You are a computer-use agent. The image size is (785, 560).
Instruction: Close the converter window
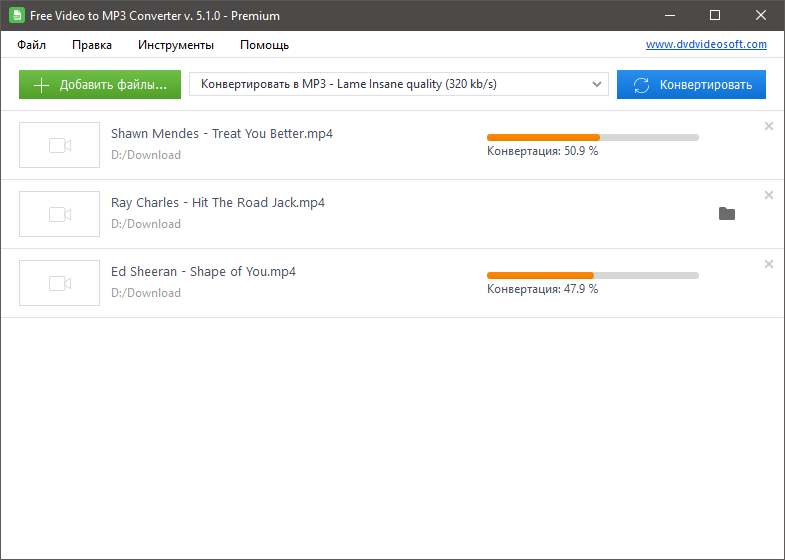point(761,16)
